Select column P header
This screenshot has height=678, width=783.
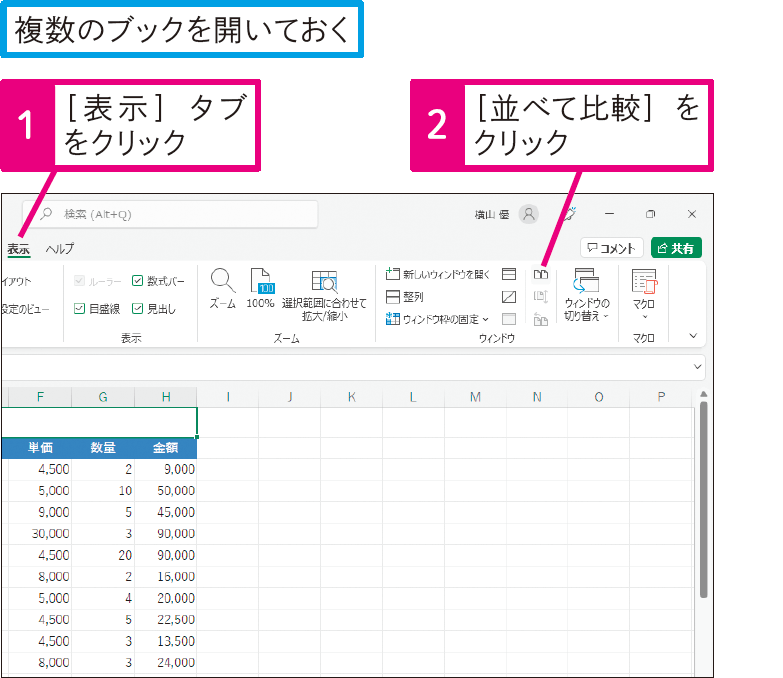coord(661,397)
